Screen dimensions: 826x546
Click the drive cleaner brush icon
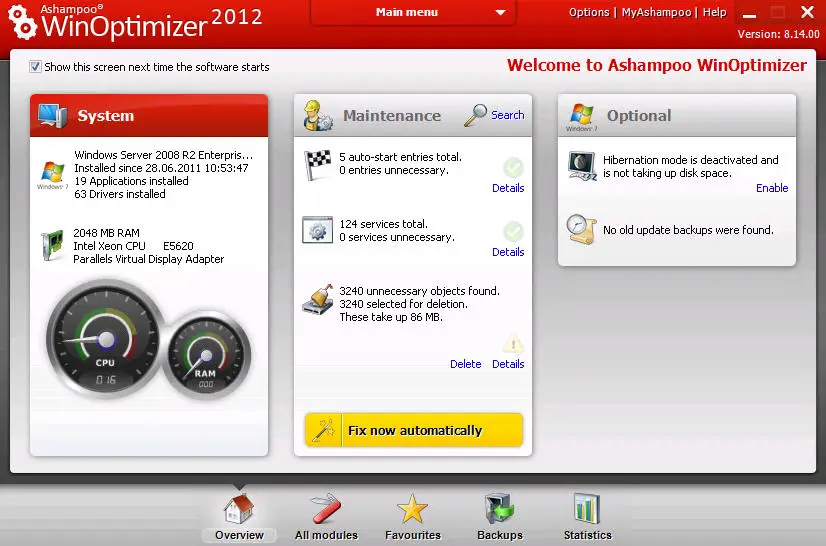point(318,300)
